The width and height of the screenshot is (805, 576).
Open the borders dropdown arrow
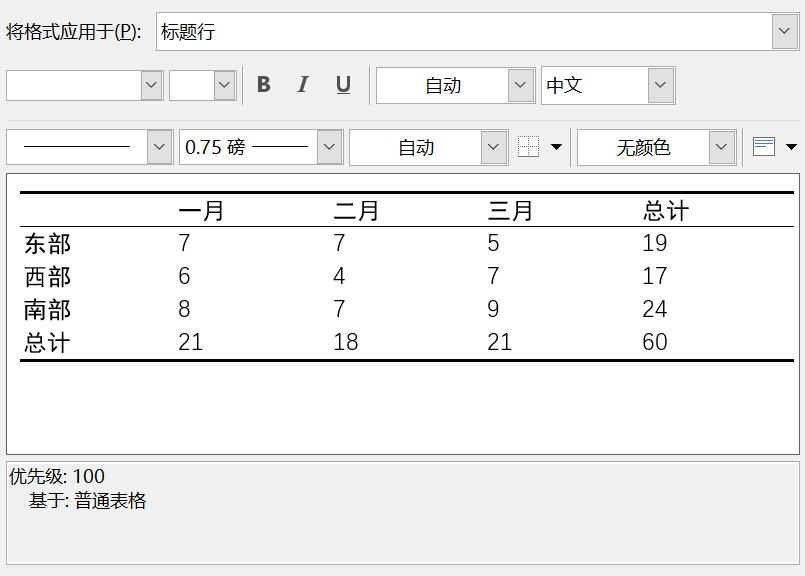pos(556,147)
